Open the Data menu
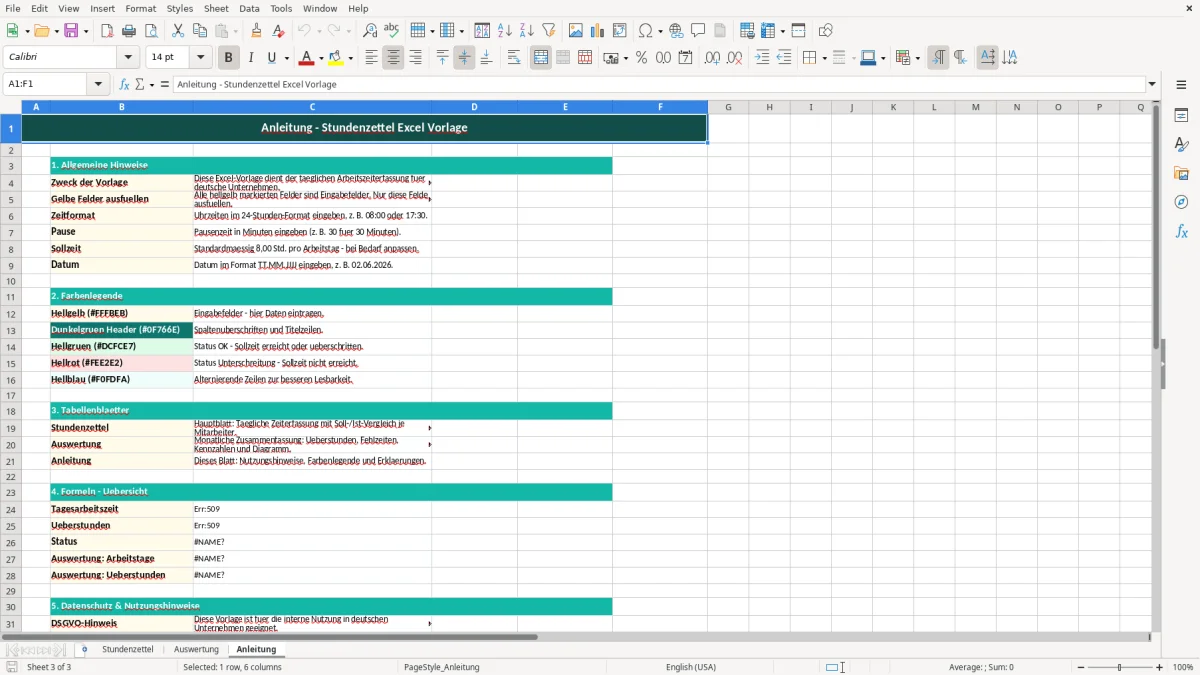The height and width of the screenshot is (675, 1200). click(x=249, y=8)
